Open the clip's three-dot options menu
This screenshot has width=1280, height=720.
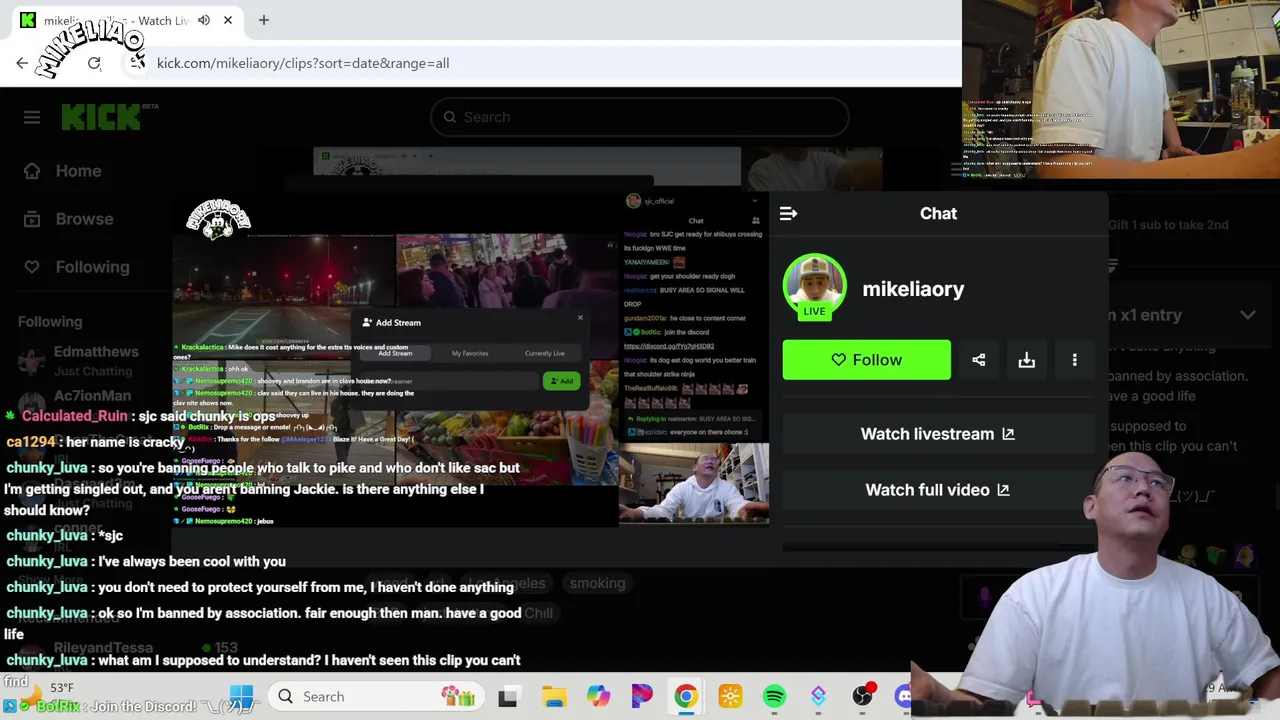pos(1075,360)
